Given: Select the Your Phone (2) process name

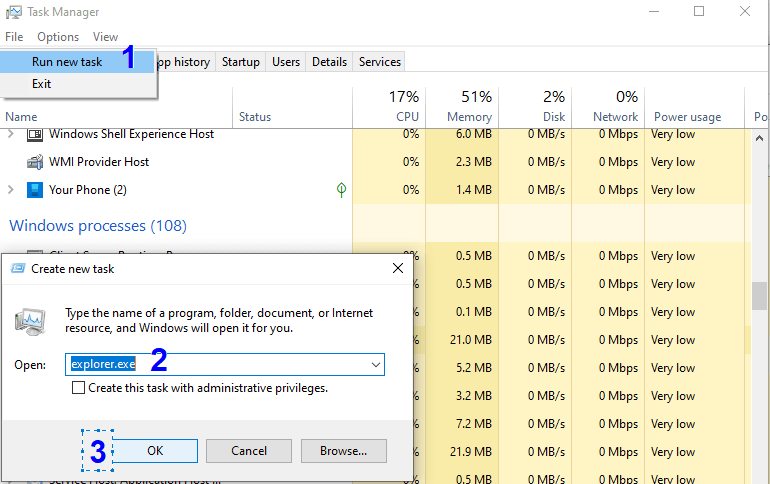Looking at the screenshot, I should click(x=87, y=190).
